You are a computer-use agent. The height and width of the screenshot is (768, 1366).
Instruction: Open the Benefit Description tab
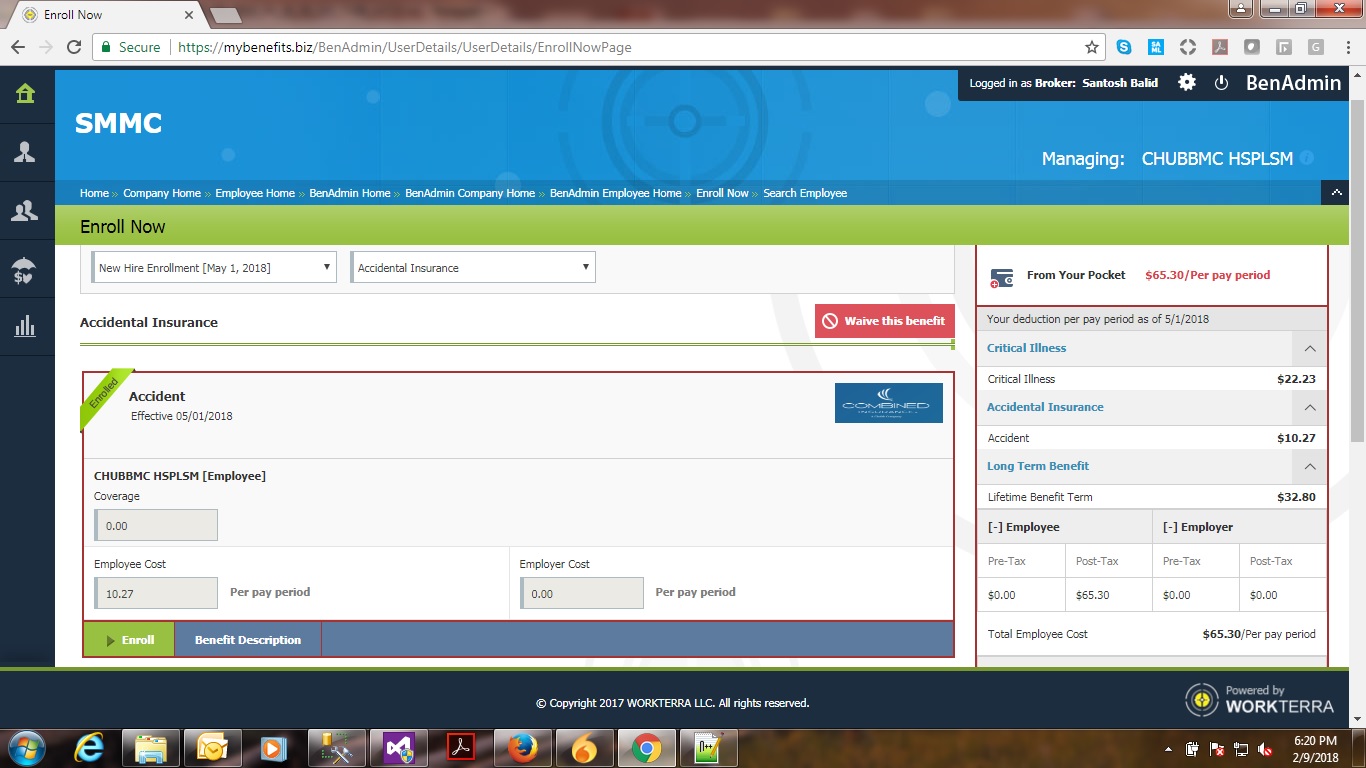248,640
